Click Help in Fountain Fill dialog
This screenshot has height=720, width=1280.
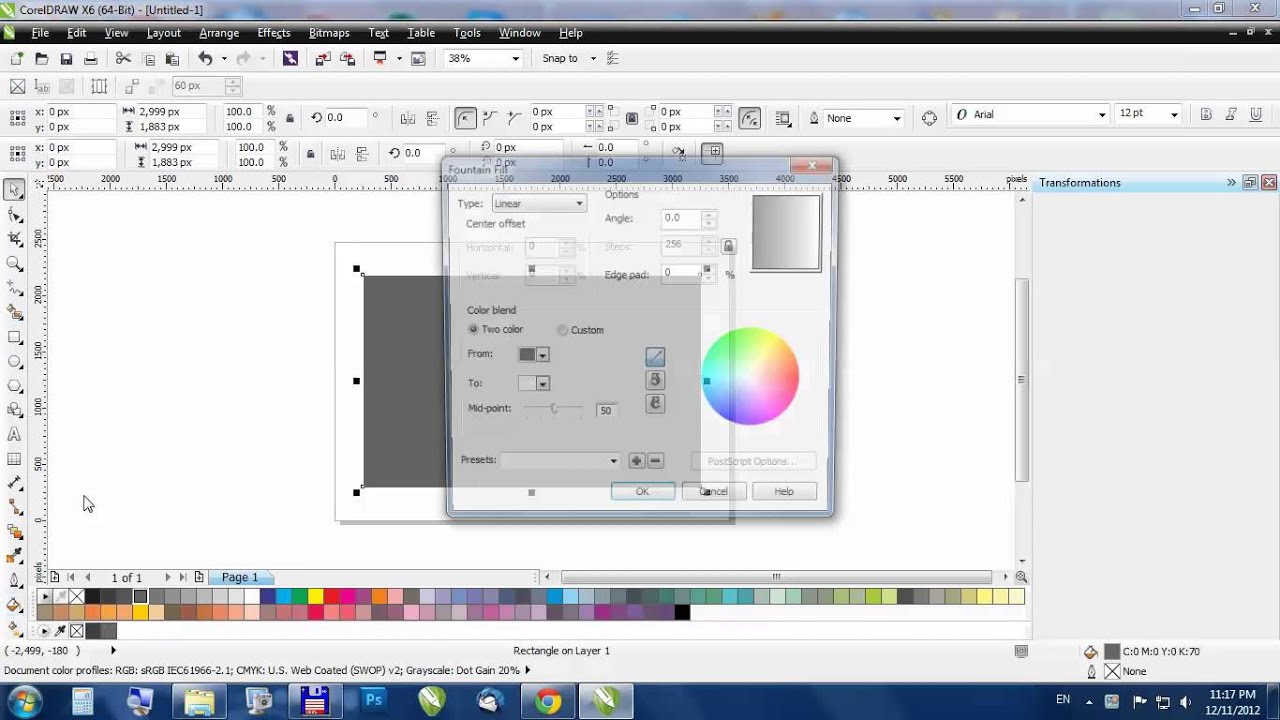pyautogui.click(x=784, y=491)
